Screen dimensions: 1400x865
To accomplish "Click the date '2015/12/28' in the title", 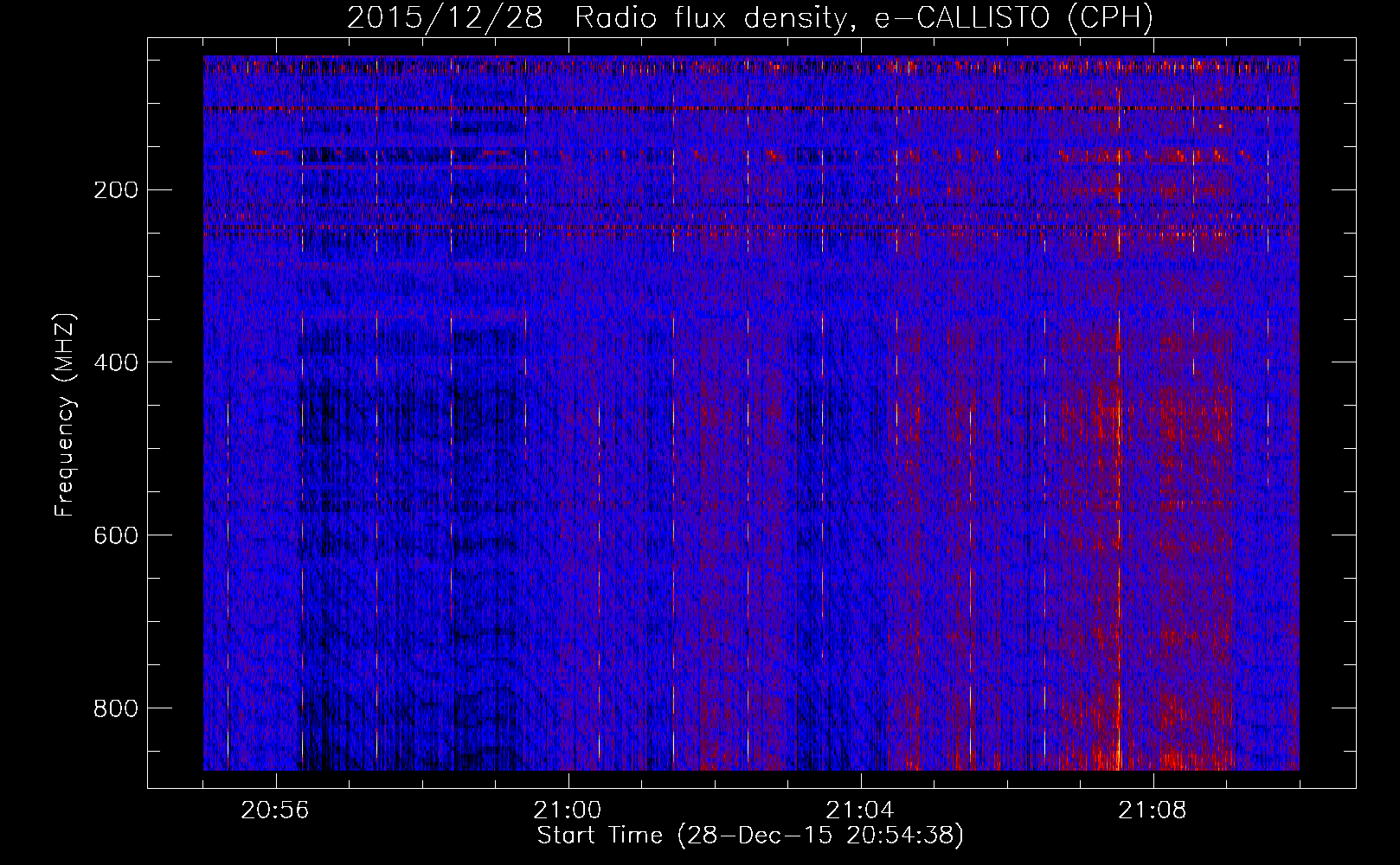I will [x=445, y=18].
